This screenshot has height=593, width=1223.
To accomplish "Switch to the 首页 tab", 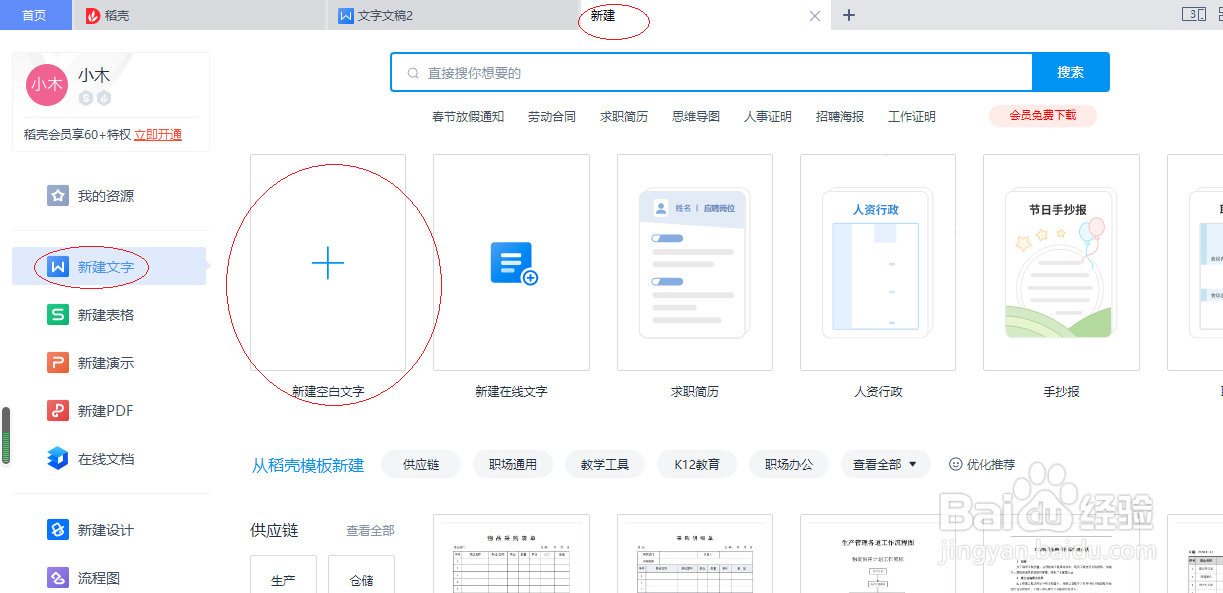I will (x=35, y=15).
